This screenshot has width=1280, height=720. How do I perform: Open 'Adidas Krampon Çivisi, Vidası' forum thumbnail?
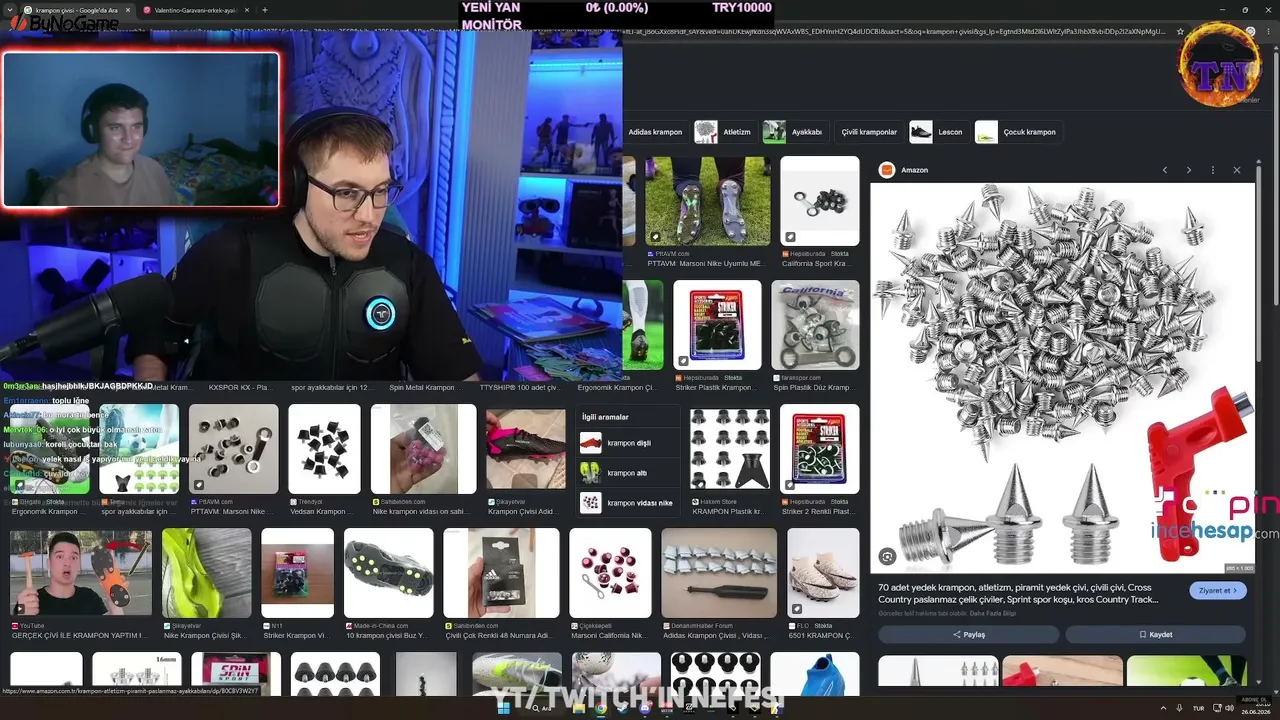click(719, 573)
